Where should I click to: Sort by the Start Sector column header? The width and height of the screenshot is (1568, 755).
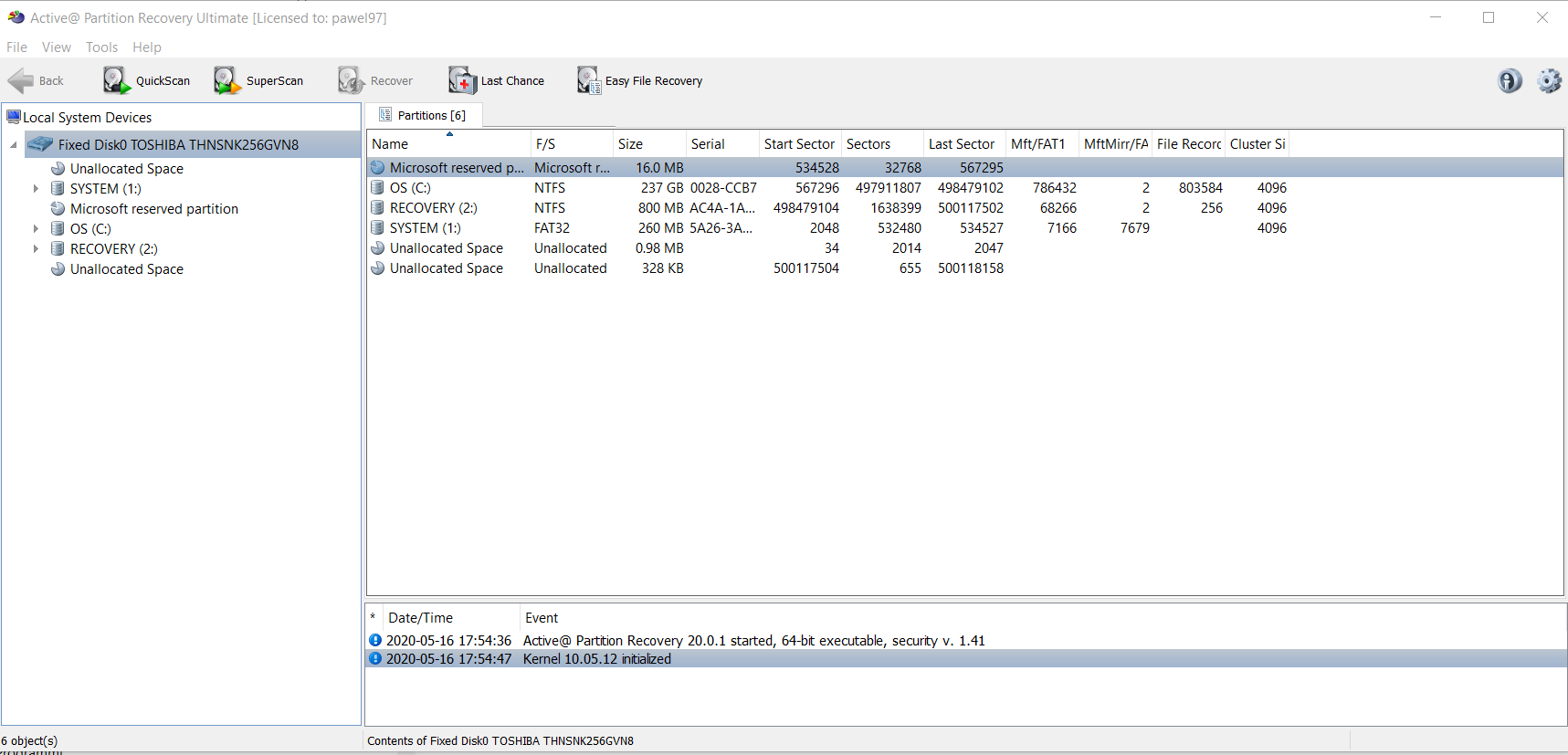(800, 144)
